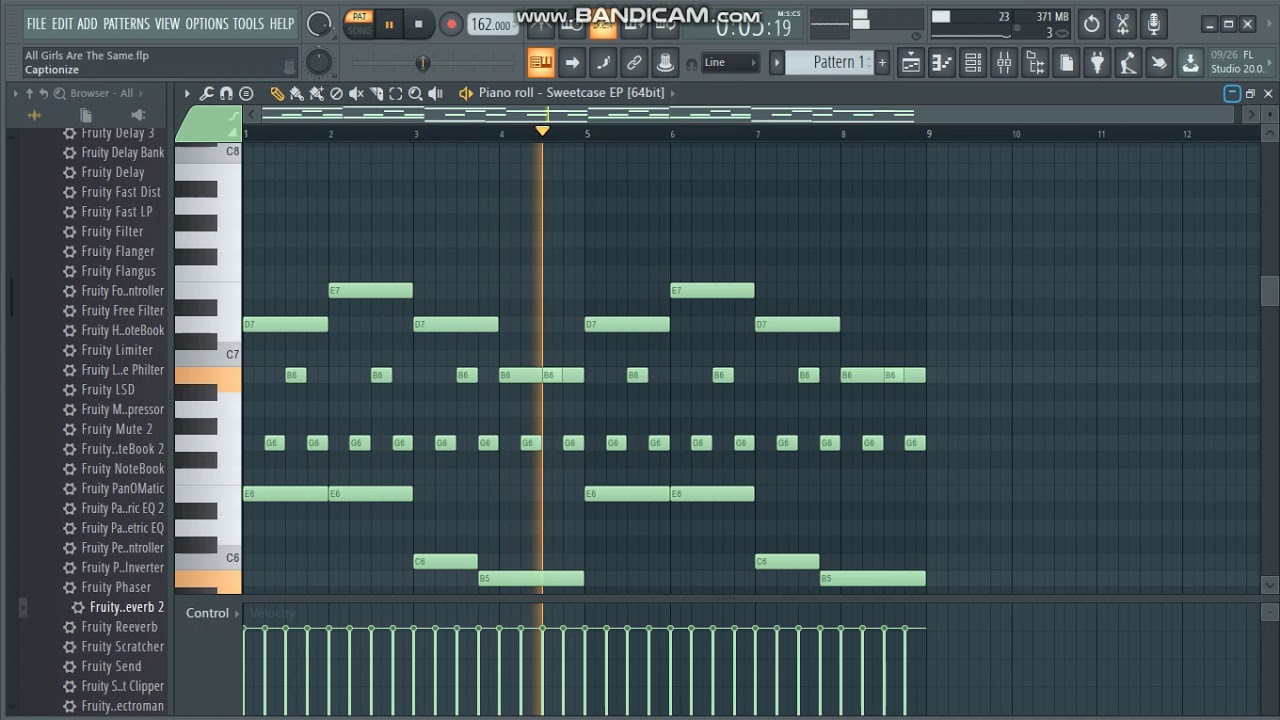Select the Draw pencil tool in piano roll
The image size is (1280, 720).
(x=277, y=93)
